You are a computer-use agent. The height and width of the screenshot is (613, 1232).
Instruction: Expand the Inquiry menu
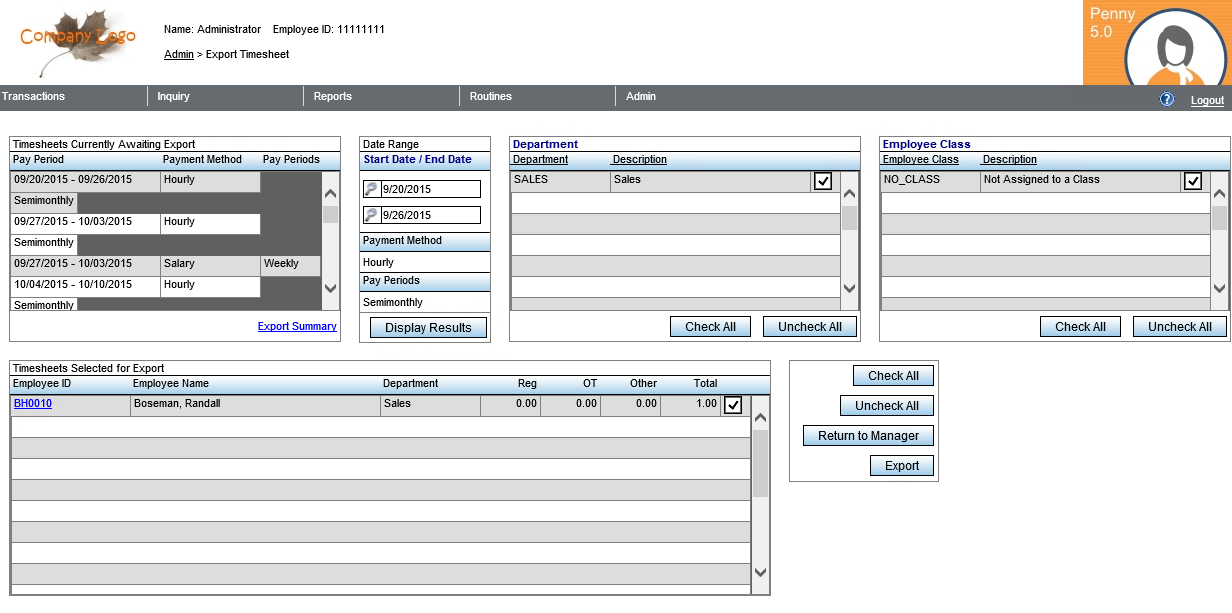174,97
